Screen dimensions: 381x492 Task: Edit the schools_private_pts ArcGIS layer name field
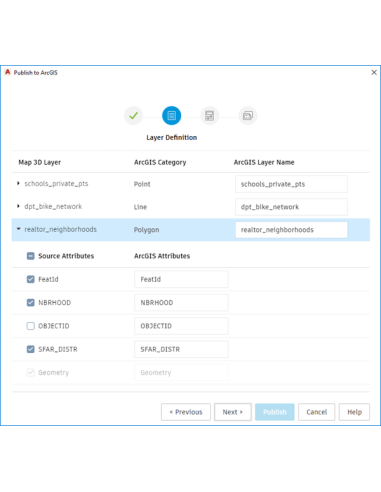pyautogui.click(x=291, y=184)
